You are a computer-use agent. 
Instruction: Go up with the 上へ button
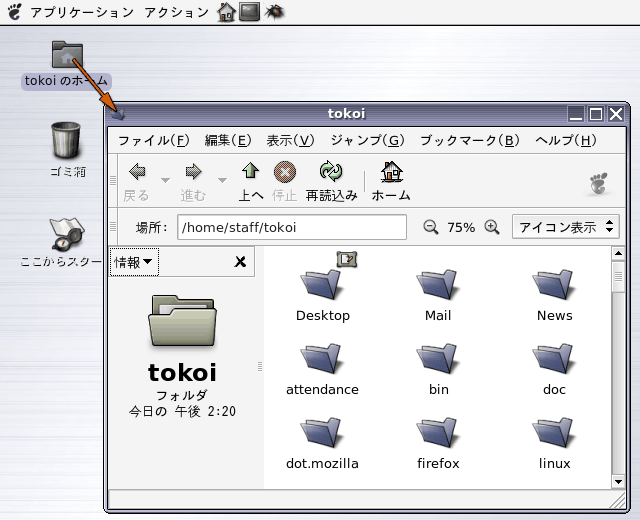[251, 182]
